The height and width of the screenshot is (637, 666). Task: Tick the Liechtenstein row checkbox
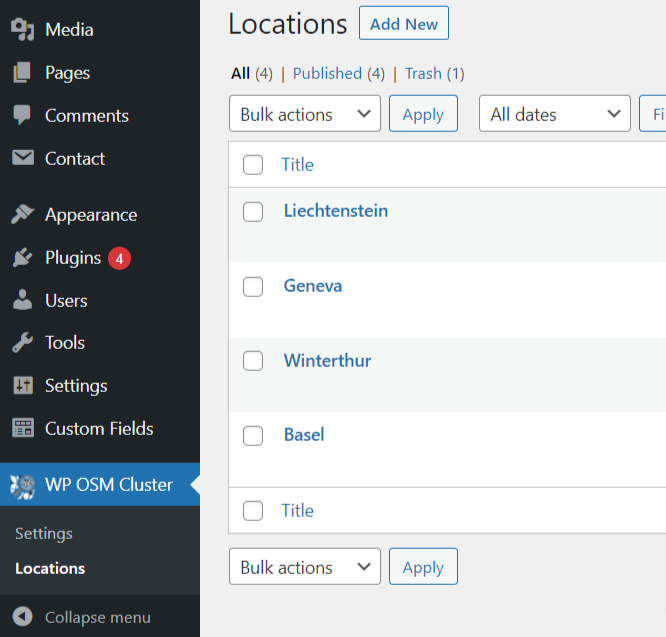tap(253, 211)
